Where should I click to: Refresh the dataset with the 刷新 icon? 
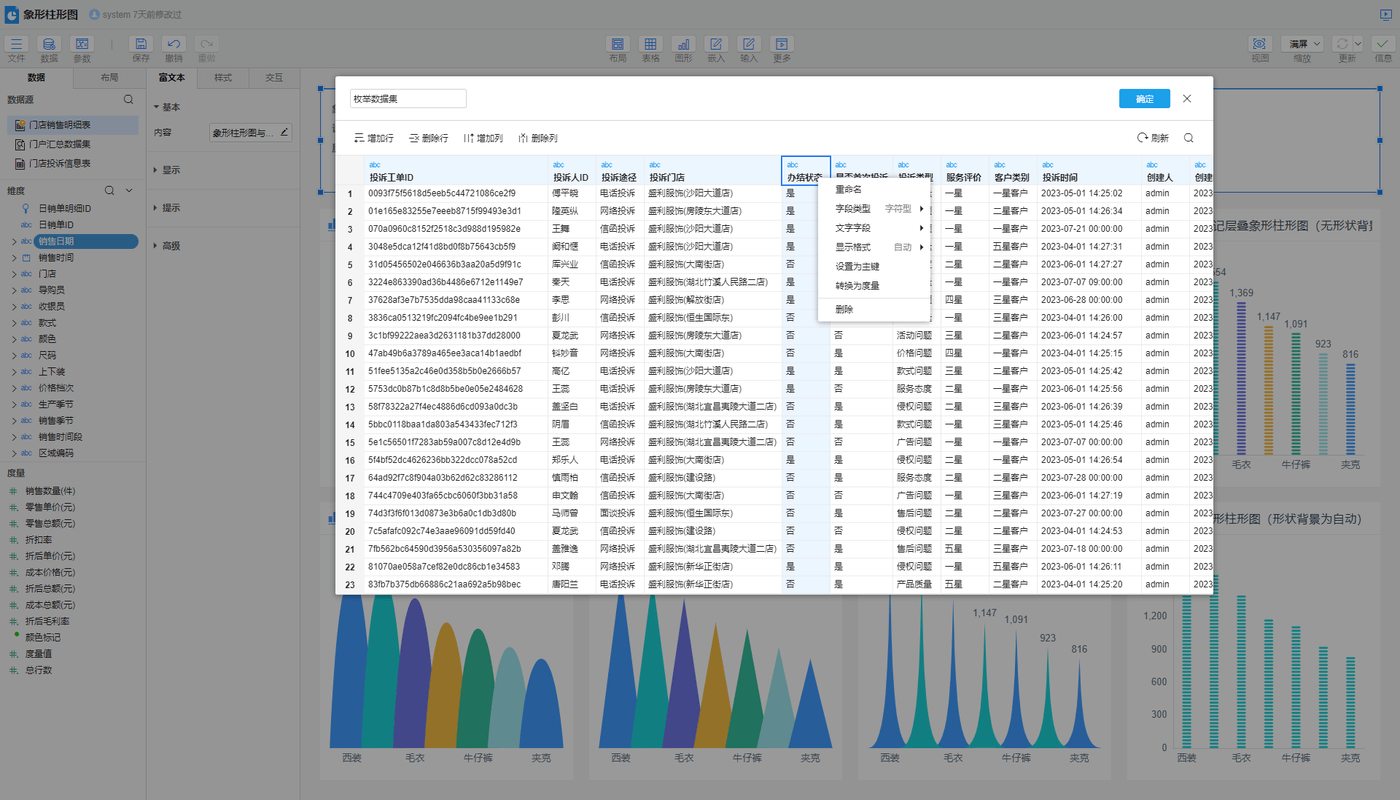[x=1142, y=138]
